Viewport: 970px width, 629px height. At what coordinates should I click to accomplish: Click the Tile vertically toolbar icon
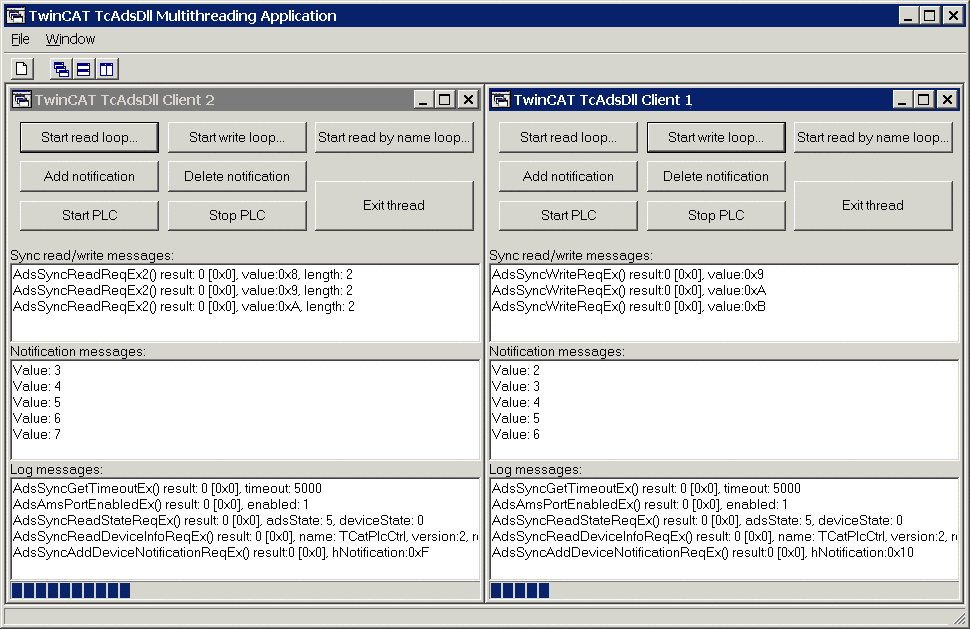tap(106, 69)
